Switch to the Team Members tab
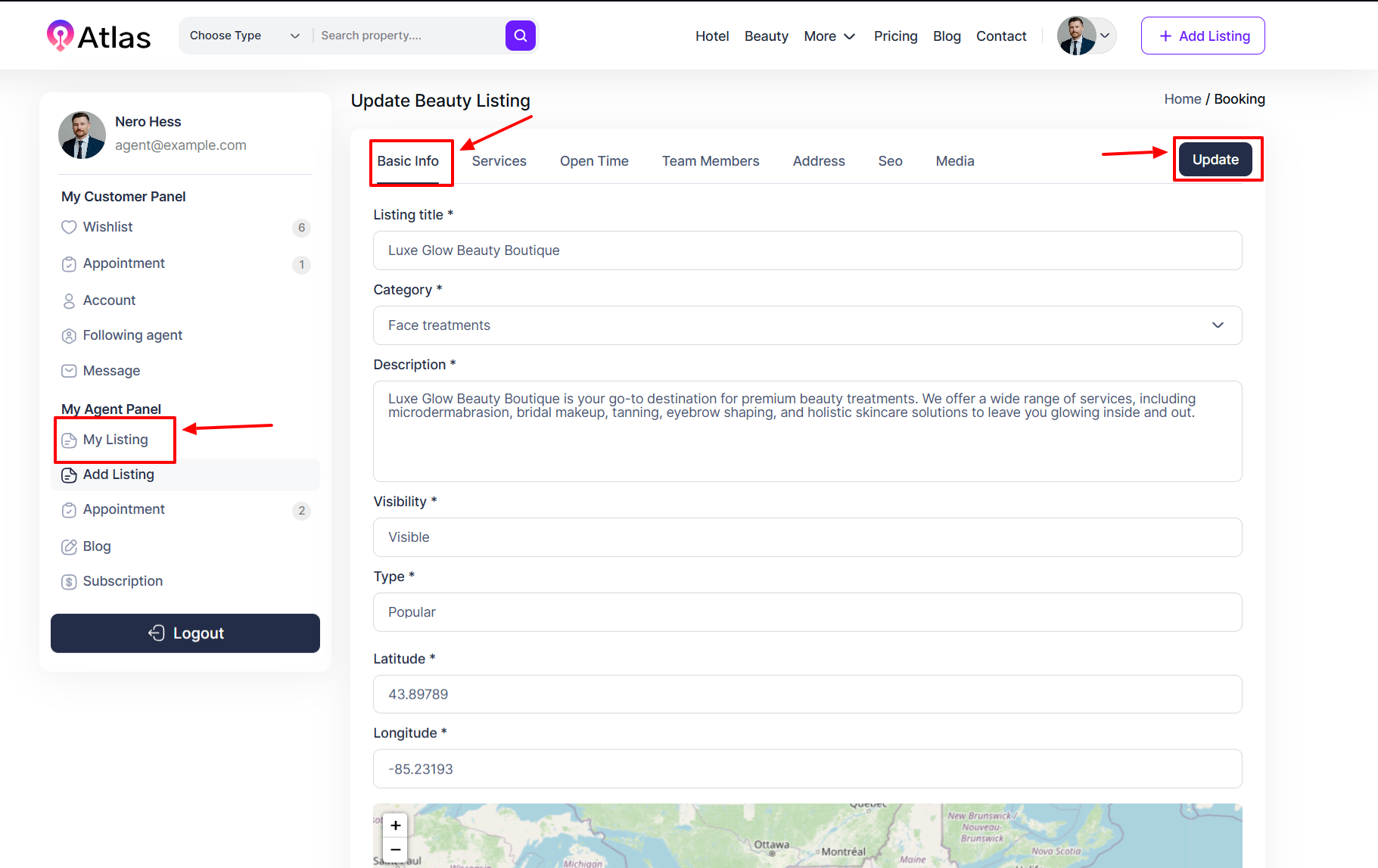 point(710,161)
